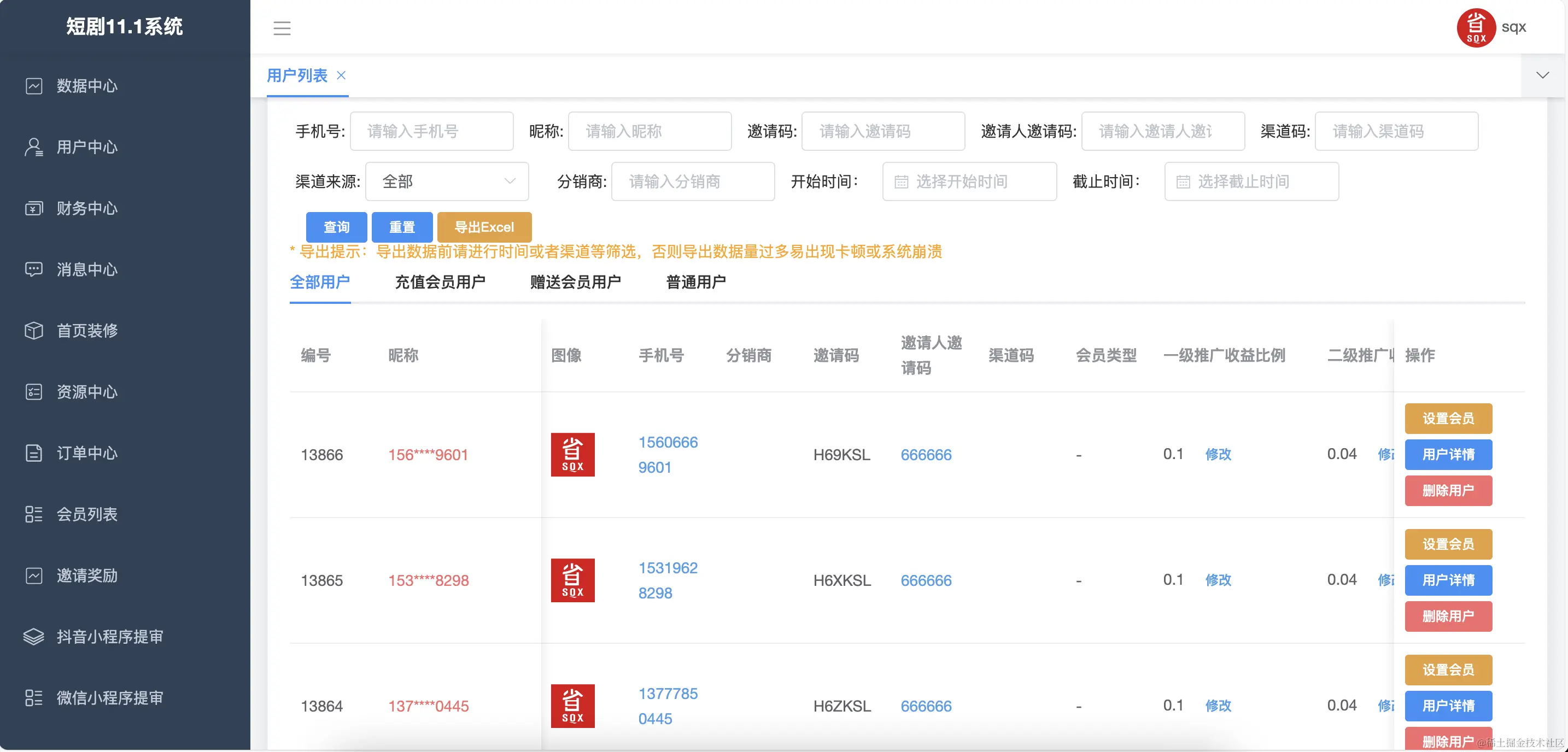Image resolution: width=1568 pixels, height=752 pixels.
Task: Collapse the sidebar with the hamburger icon
Action: coord(282,28)
